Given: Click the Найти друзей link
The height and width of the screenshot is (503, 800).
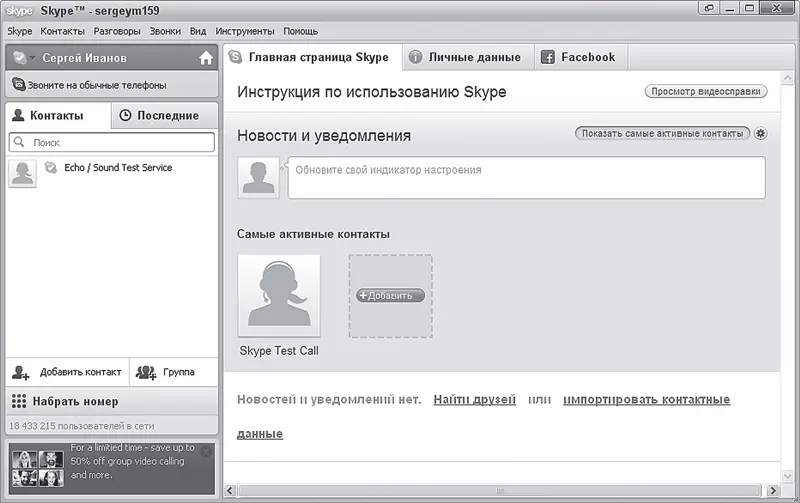Looking at the screenshot, I should pos(474,400).
